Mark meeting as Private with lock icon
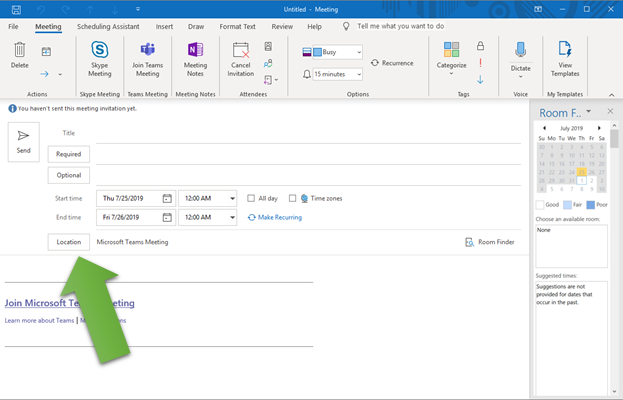The width and height of the screenshot is (623, 400). [480, 46]
